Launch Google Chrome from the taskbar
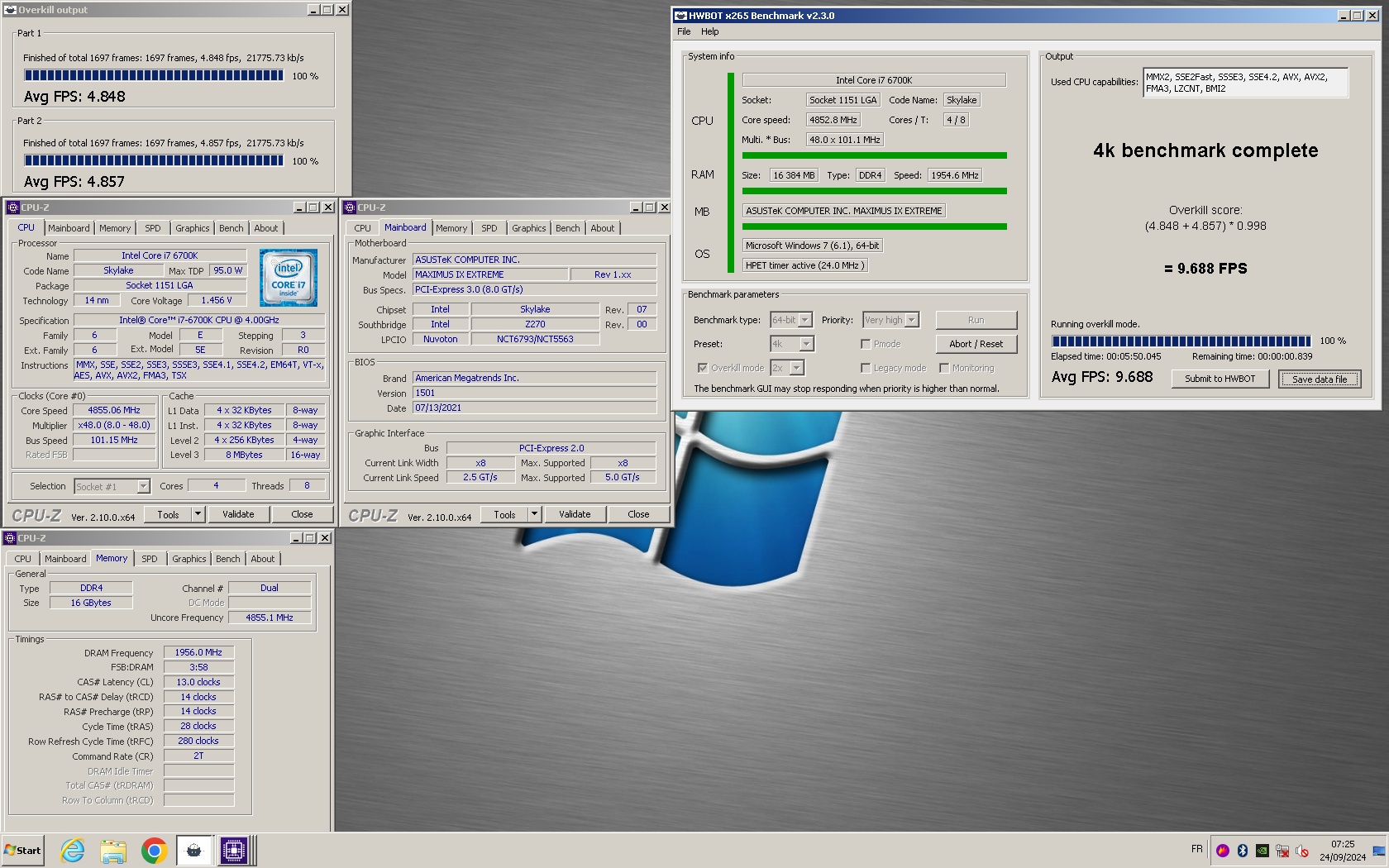Screen dimensions: 1389x868 (154, 850)
